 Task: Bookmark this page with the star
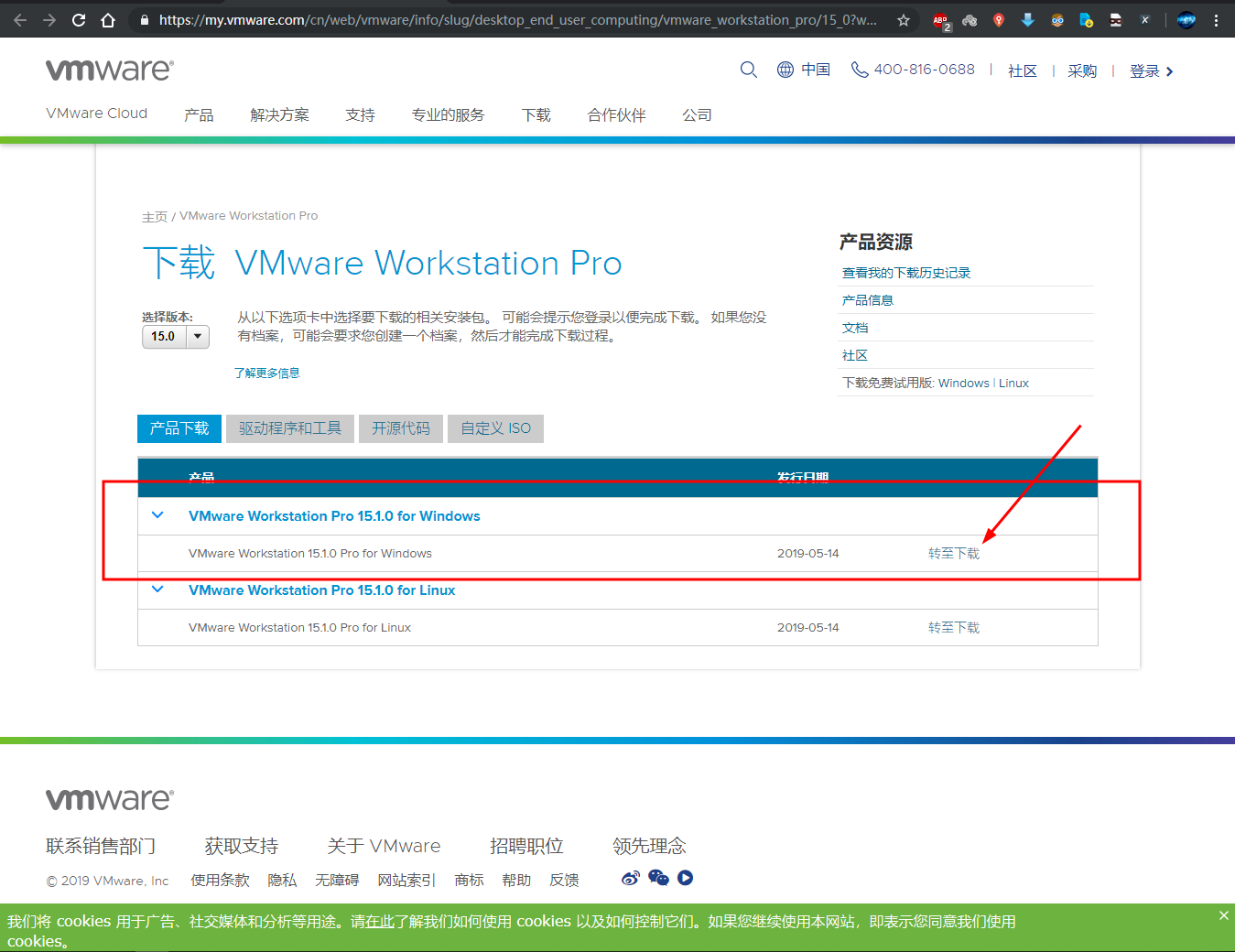(x=904, y=19)
